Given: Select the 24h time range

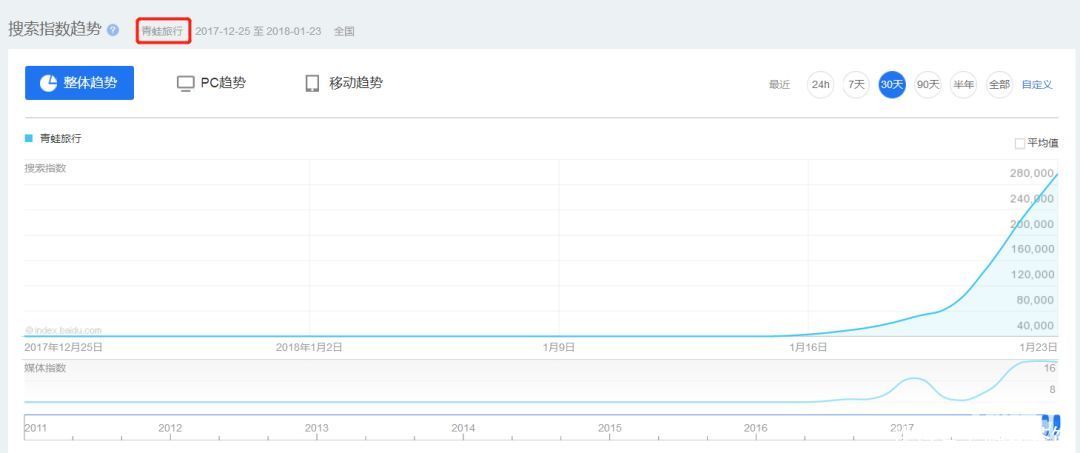Looking at the screenshot, I should click(x=820, y=85).
